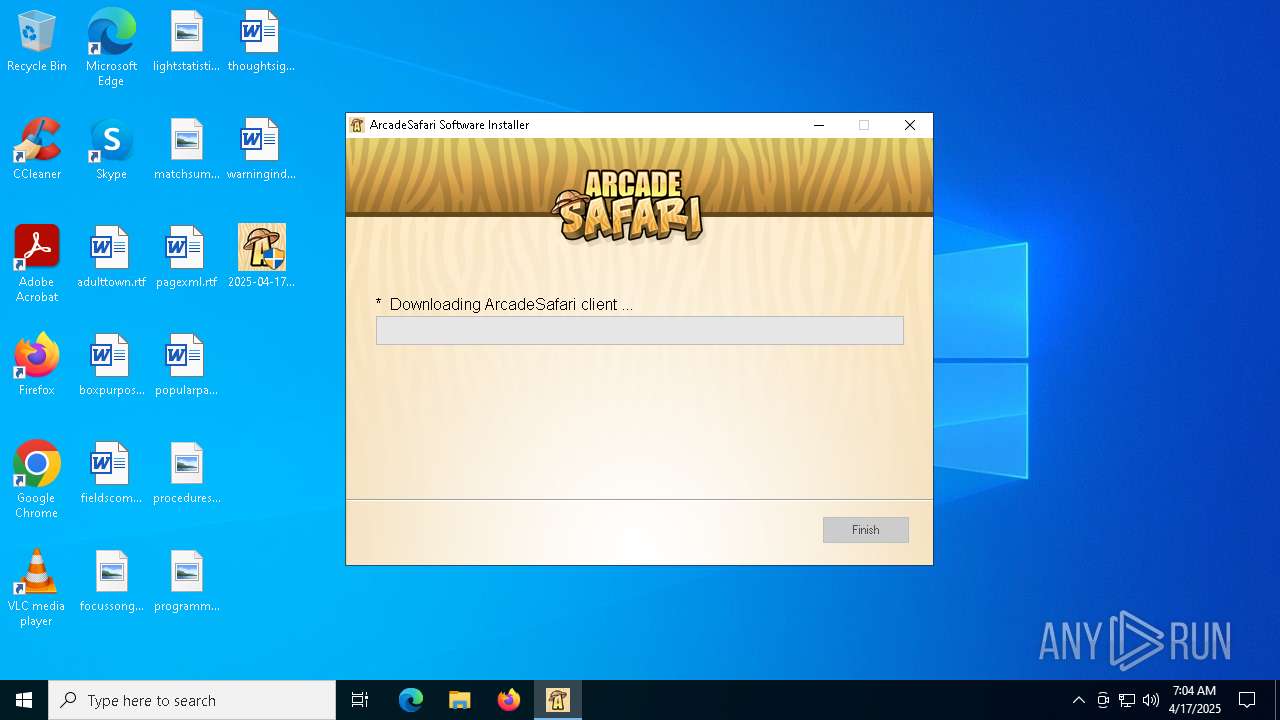Minimize the ArcadeSafari installer window

pos(819,125)
